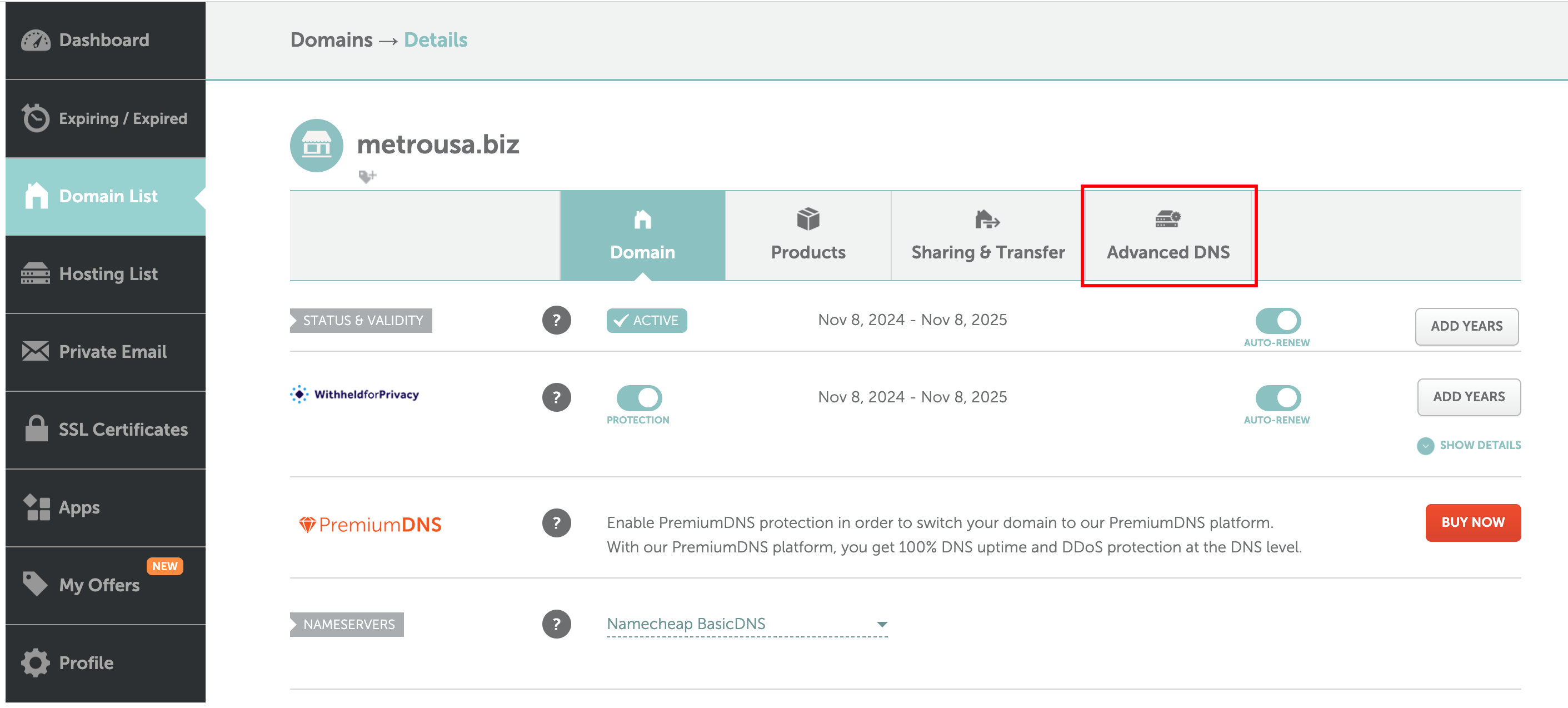Switch to the Advanced DNS tab
The image size is (1568, 708).
[1167, 236]
